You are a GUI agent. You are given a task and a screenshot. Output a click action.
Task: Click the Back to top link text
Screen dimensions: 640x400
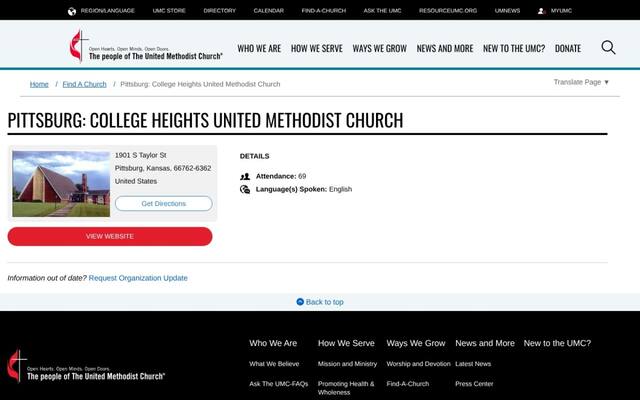[324, 302]
